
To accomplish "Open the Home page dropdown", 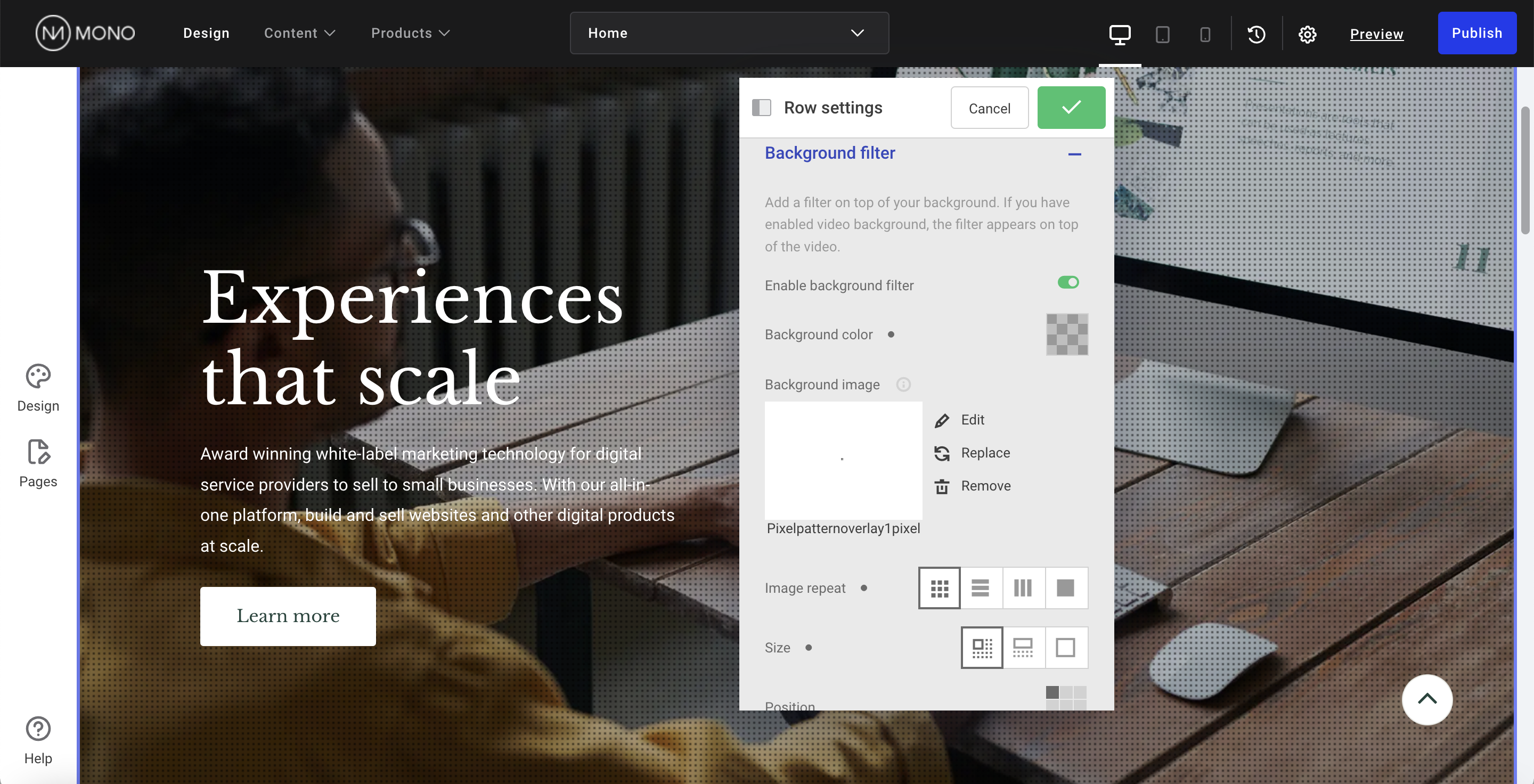I will pos(729,32).
